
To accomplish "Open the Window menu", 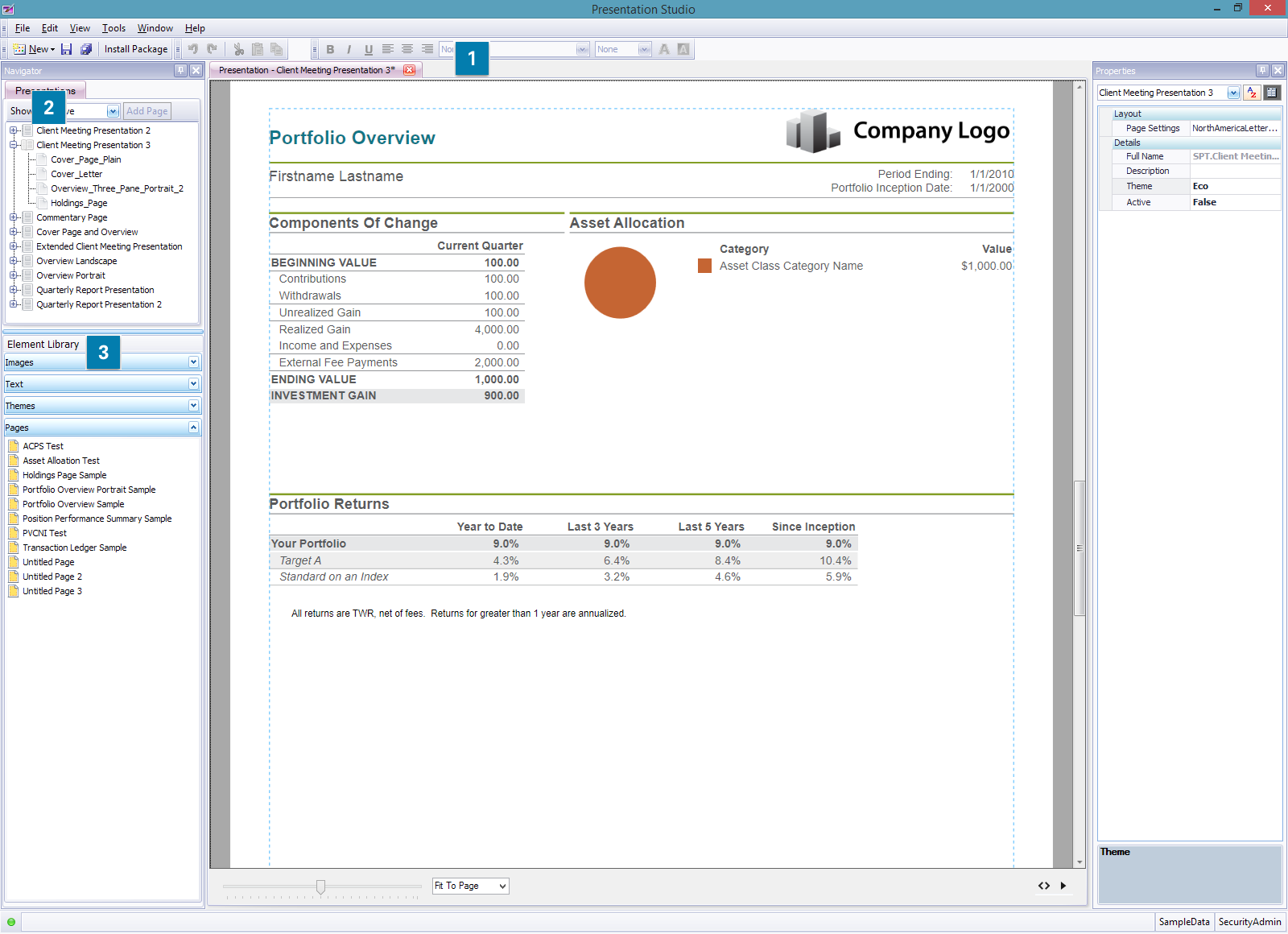I will pyautogui.click(x=155, y=28).
